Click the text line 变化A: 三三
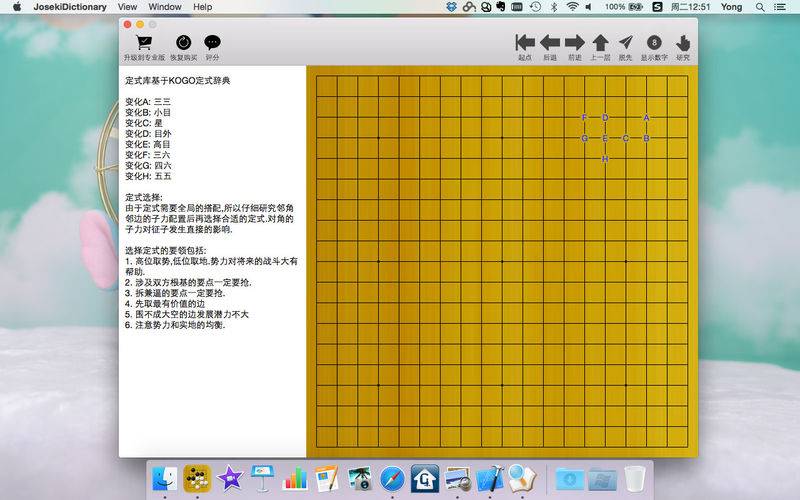The image size is (800, 500). 148,102
